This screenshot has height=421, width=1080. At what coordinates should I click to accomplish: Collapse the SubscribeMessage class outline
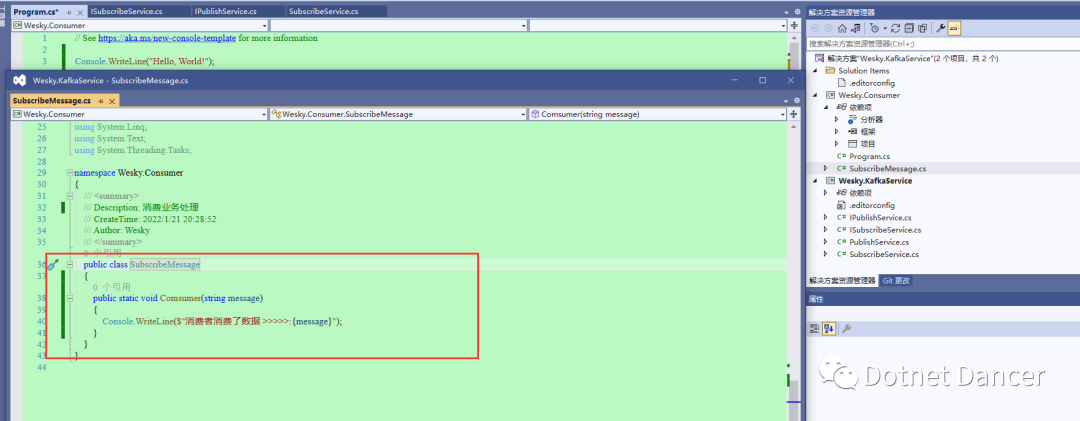pyautogui.click(x=69, y=265)
